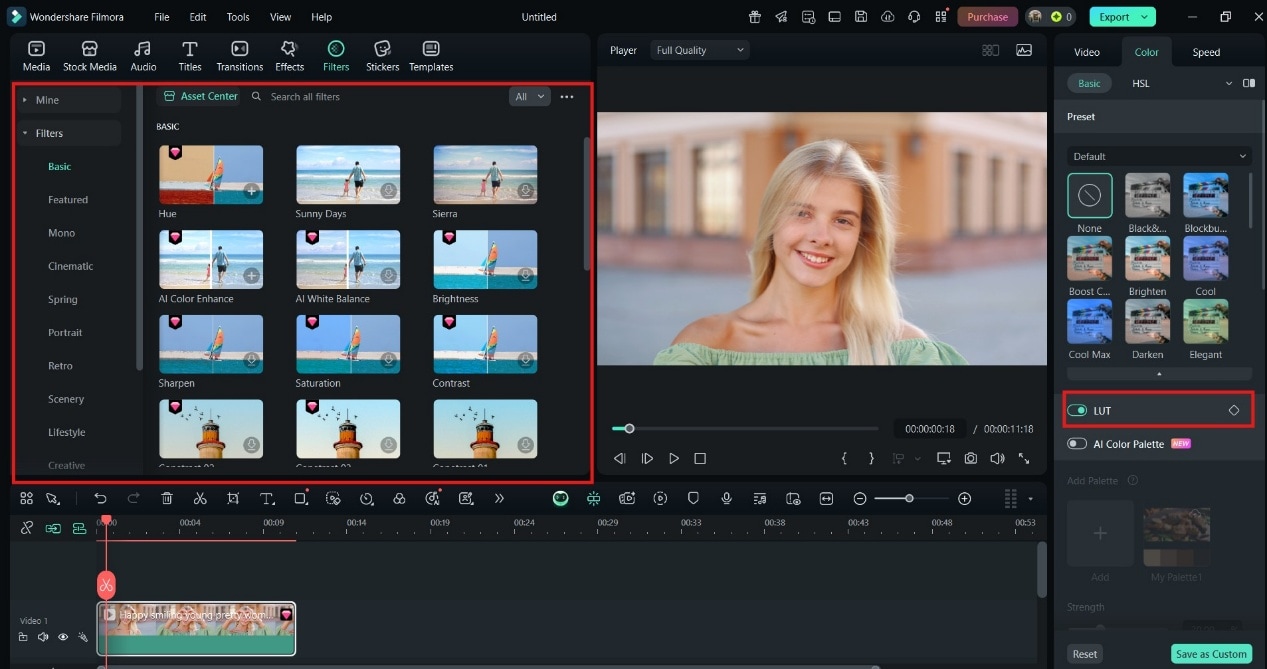Open the Stock Media panel
Image resolution: width=1267 pixels, height=669 pixels.
[90, 56]
